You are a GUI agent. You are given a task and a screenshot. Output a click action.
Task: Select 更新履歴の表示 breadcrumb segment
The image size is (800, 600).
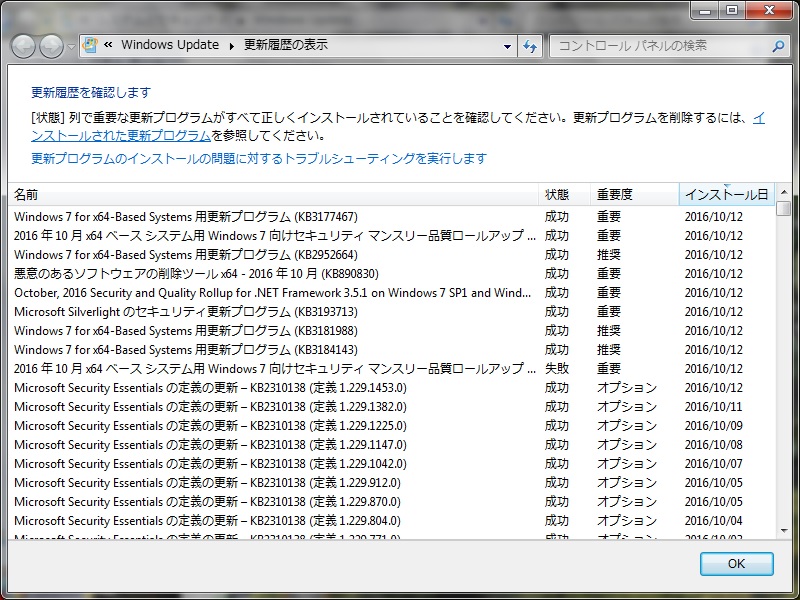click(x=286, y=45)
